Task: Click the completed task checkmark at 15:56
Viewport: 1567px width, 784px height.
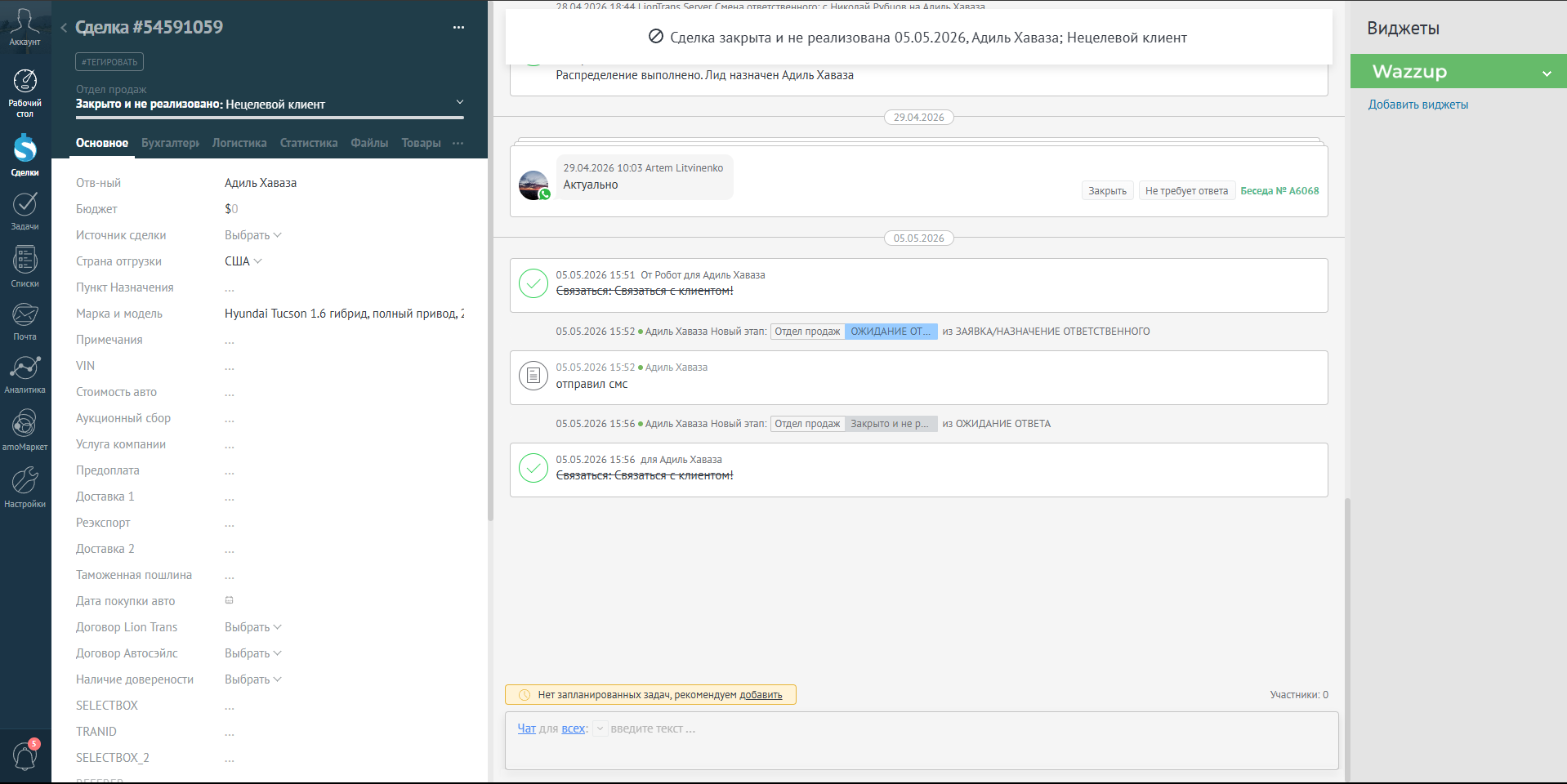Action: coord(533,469)
